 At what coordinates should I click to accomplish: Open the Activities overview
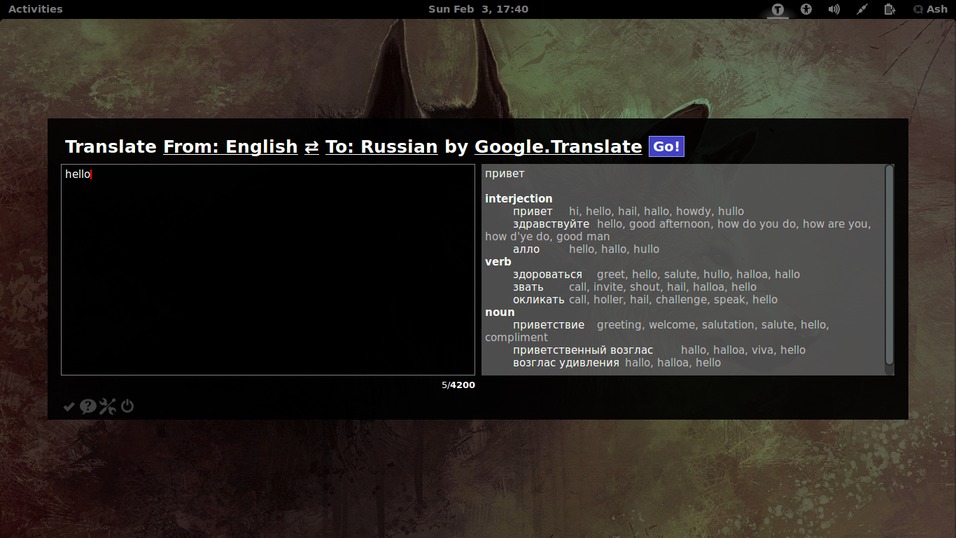click(x=35, y=9)
